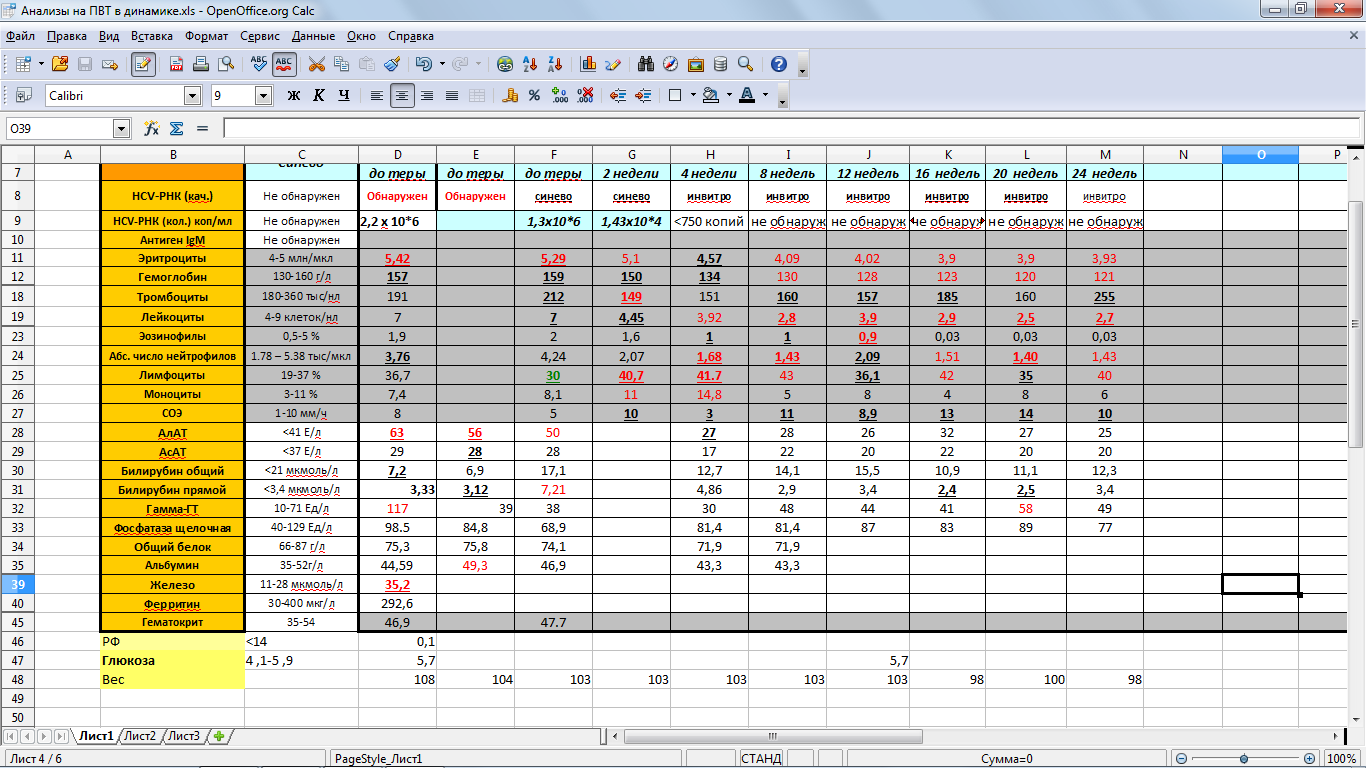Open the Данные menu
The image size is (1366, 768).
coord(314,35)
